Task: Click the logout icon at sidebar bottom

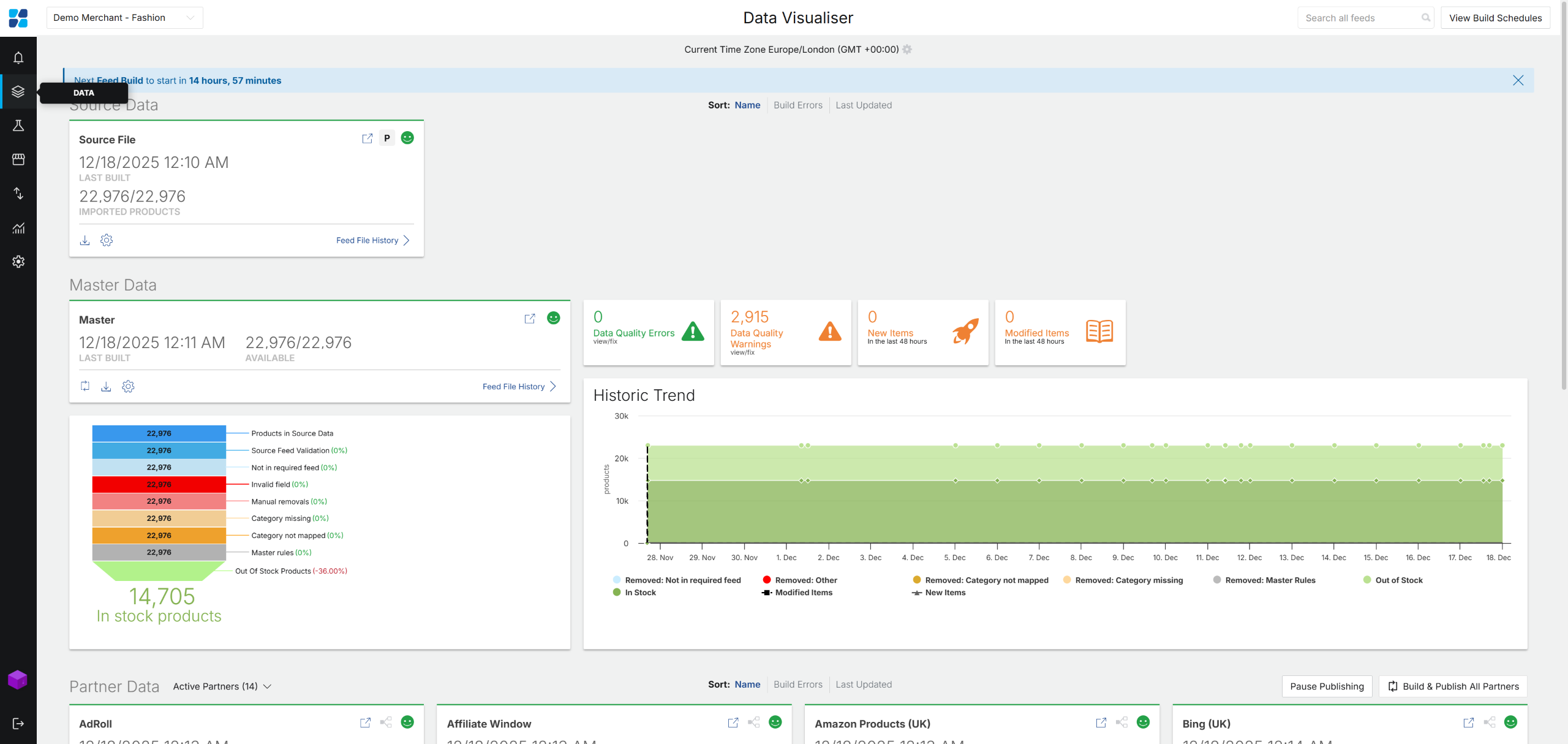Action: (18, 724)
